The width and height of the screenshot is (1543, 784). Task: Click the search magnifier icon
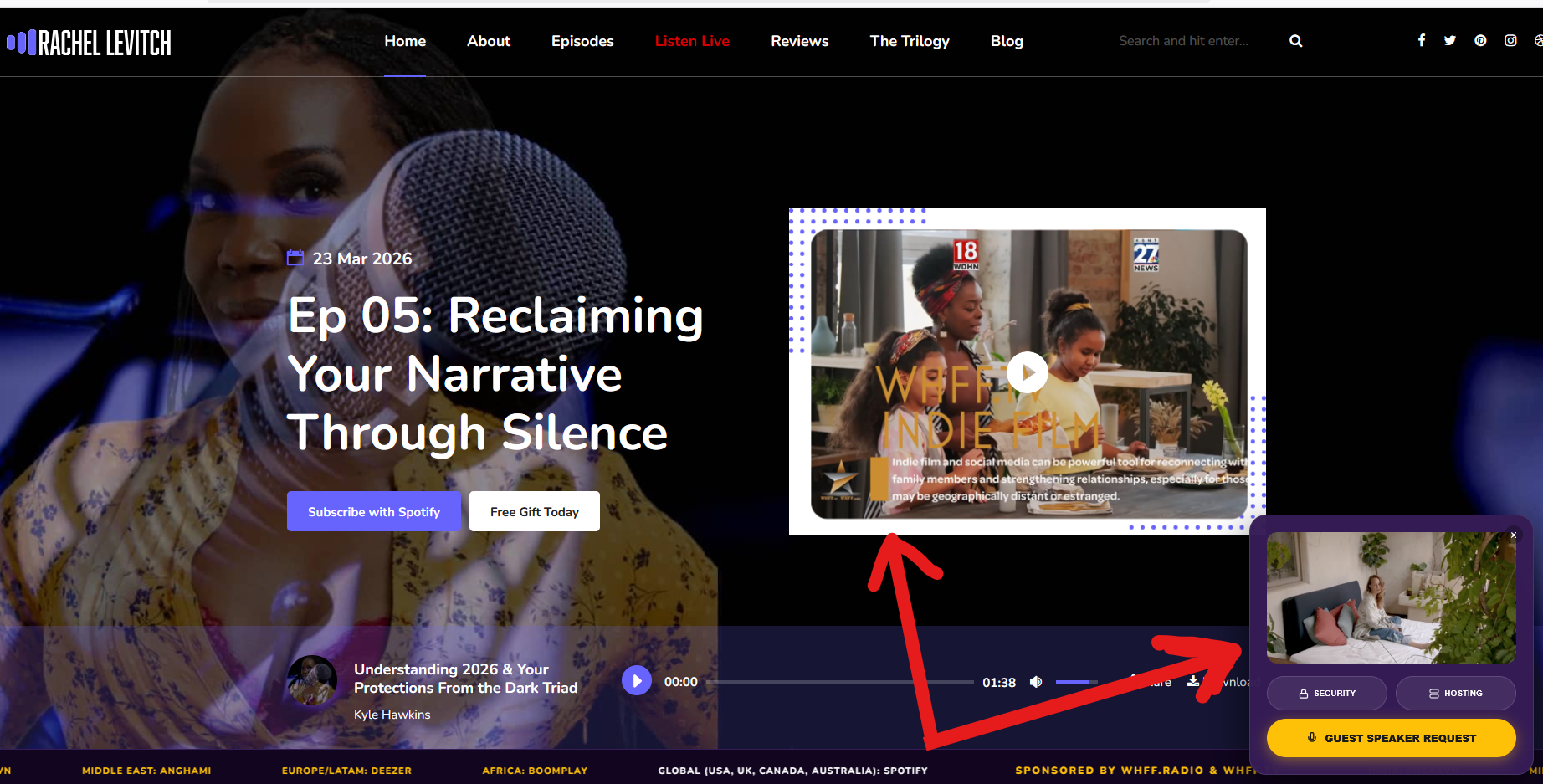1296,41
